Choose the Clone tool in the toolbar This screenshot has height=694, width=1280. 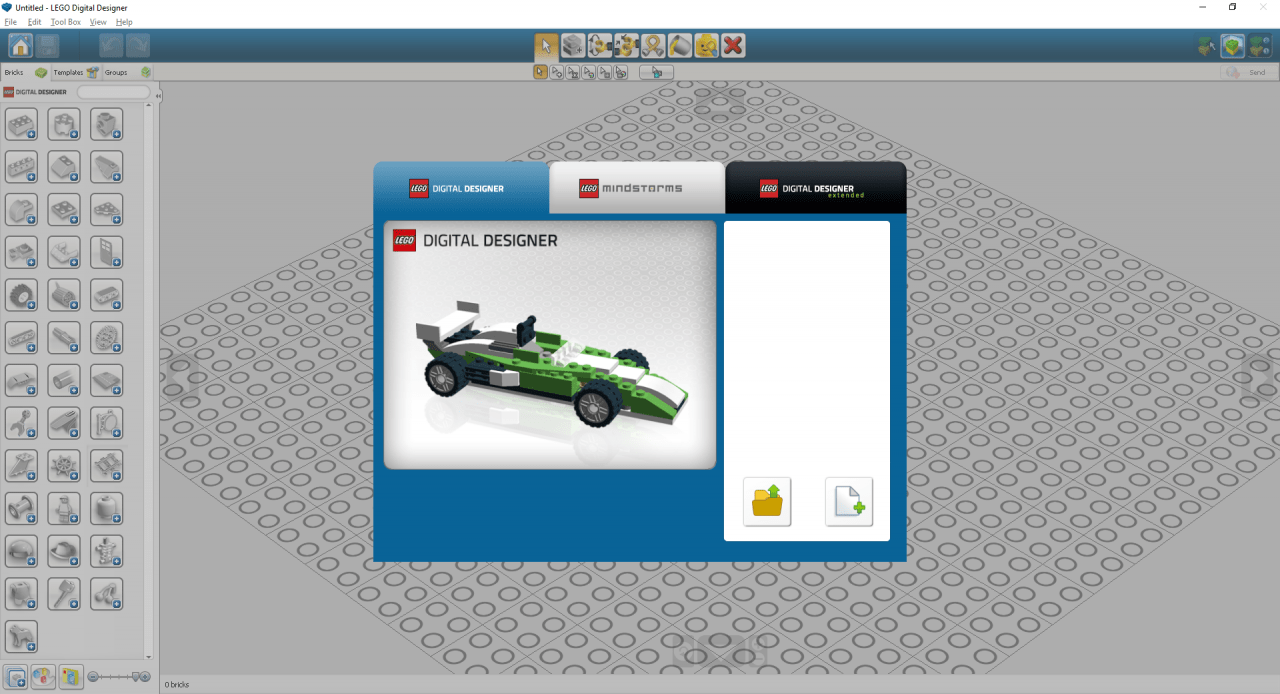pos(573,45)
